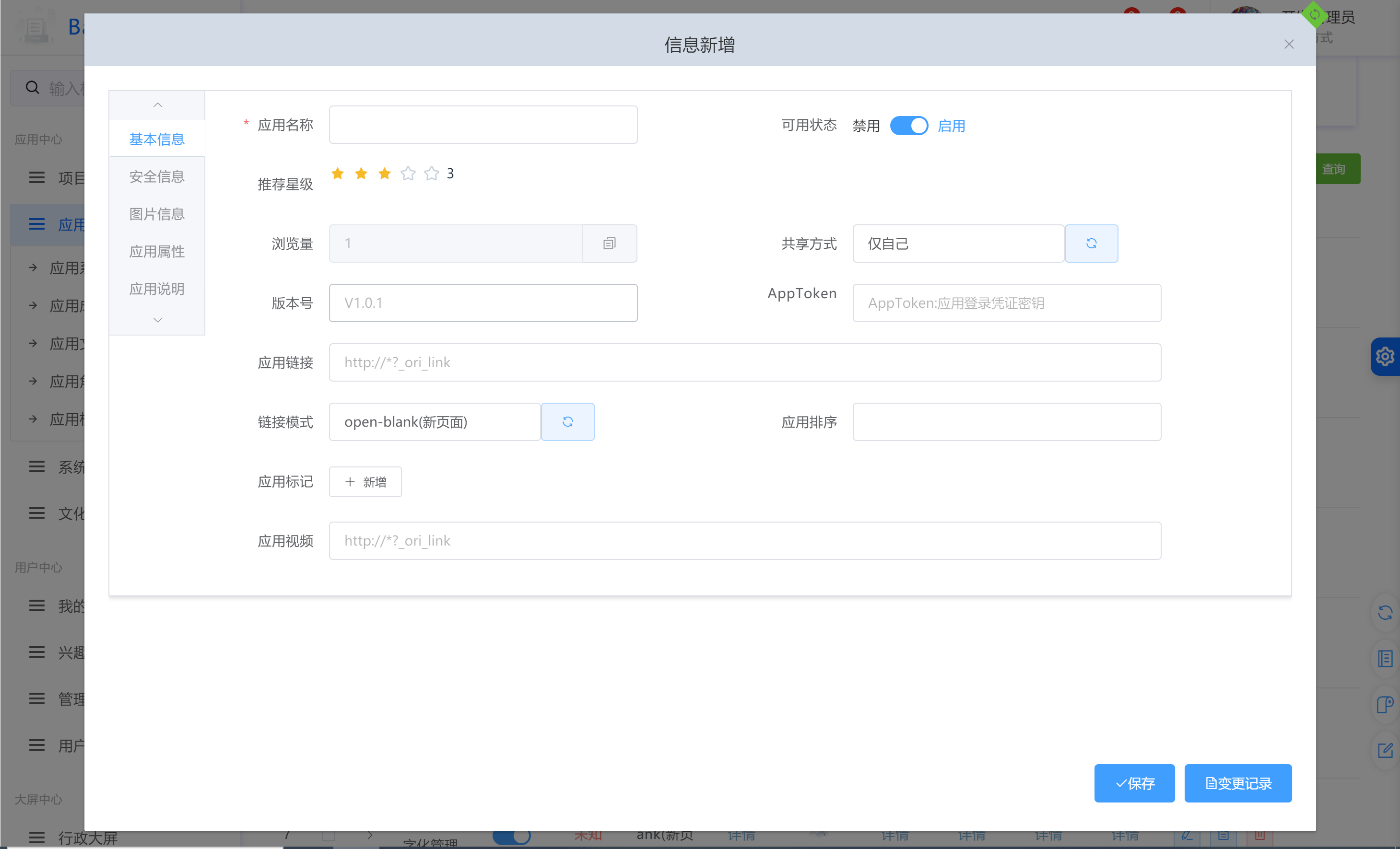Click the fifth star in 推荐星级 rating
1400x849 pixels.
click(432, 173)
